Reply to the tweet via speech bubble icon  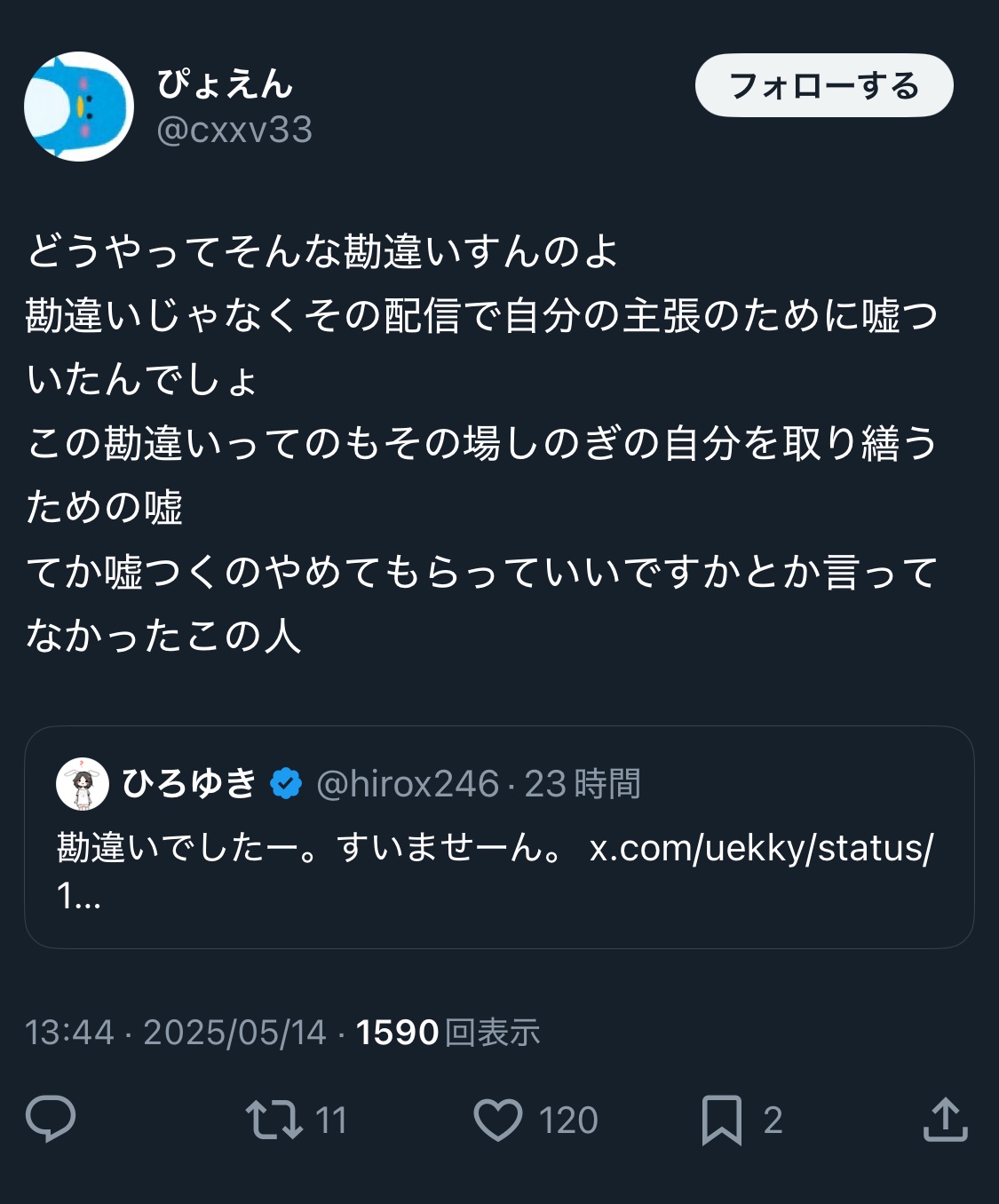tap(51, 1119)
